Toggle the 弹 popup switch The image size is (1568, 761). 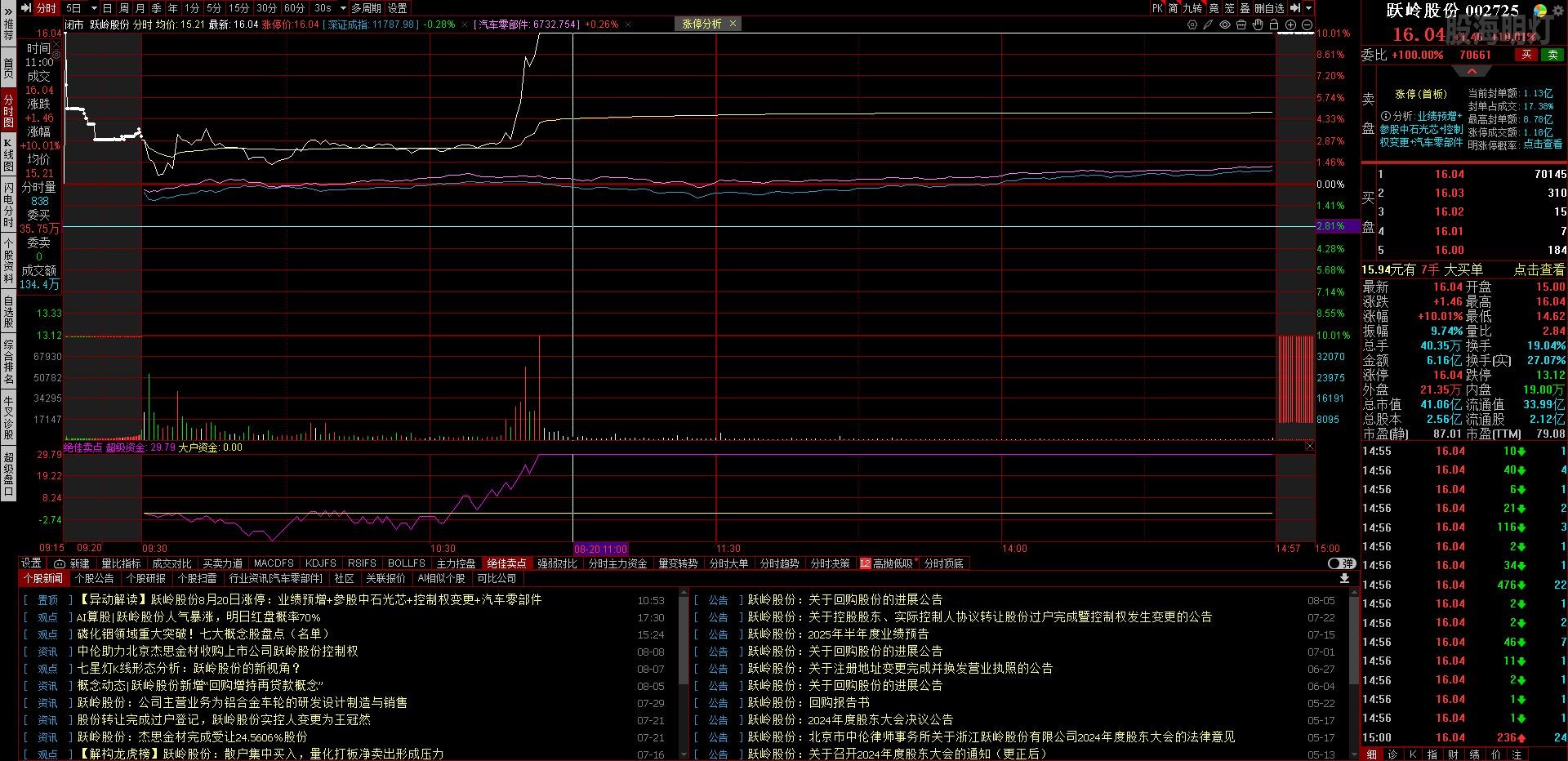coord(1342,563)
